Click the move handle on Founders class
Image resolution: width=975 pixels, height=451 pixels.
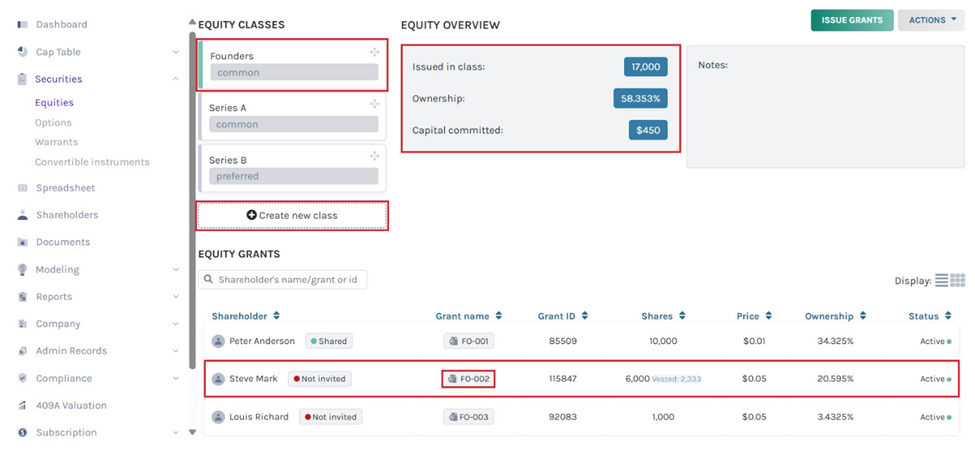coord(374,53)
